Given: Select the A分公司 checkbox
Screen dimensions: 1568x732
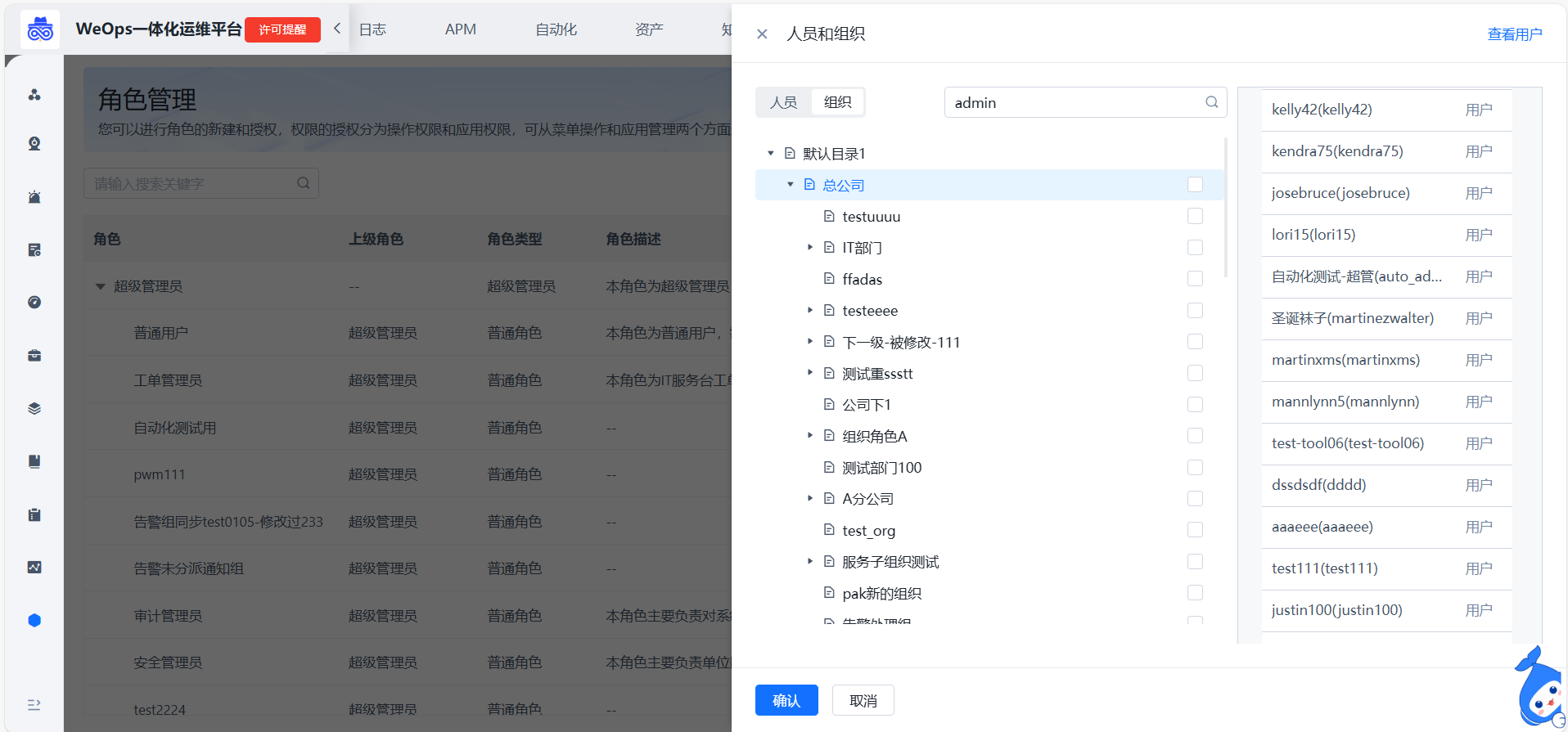Looking at the screenshot, I should click(1195, 499).
